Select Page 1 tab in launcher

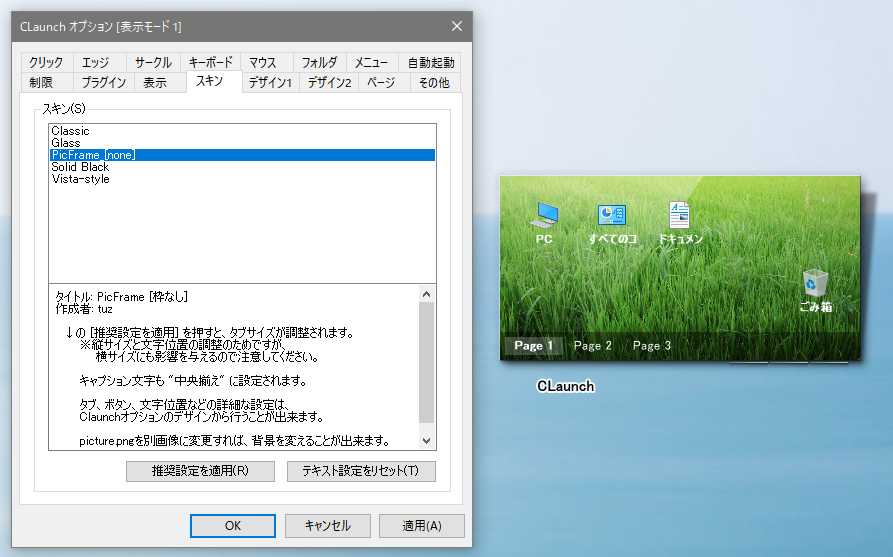pos(533,346)
